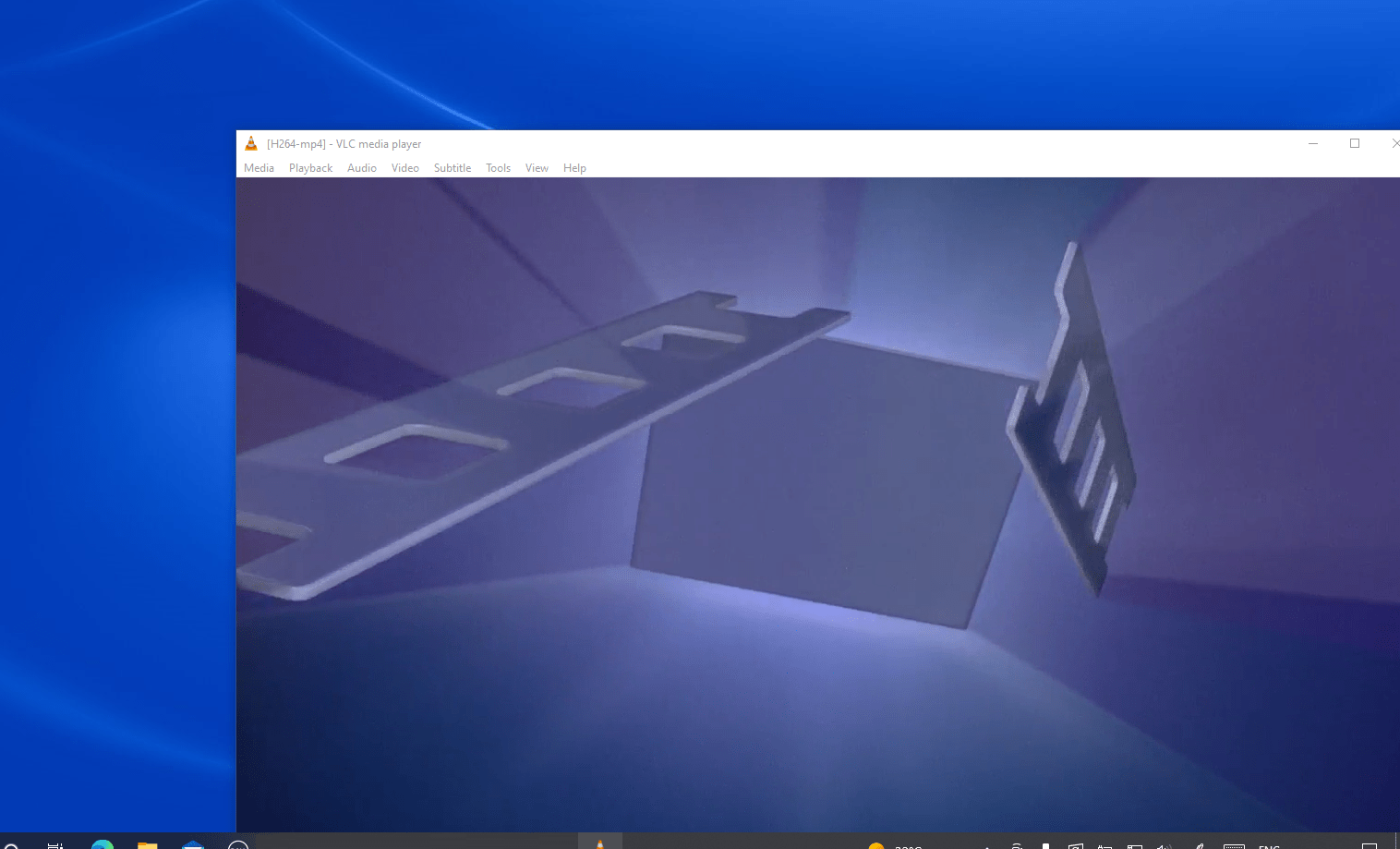This screenshot has width=1400, height=849.
Task: Open the Windows Ink Workspace icon
Action: click(x=1199, y=845)
